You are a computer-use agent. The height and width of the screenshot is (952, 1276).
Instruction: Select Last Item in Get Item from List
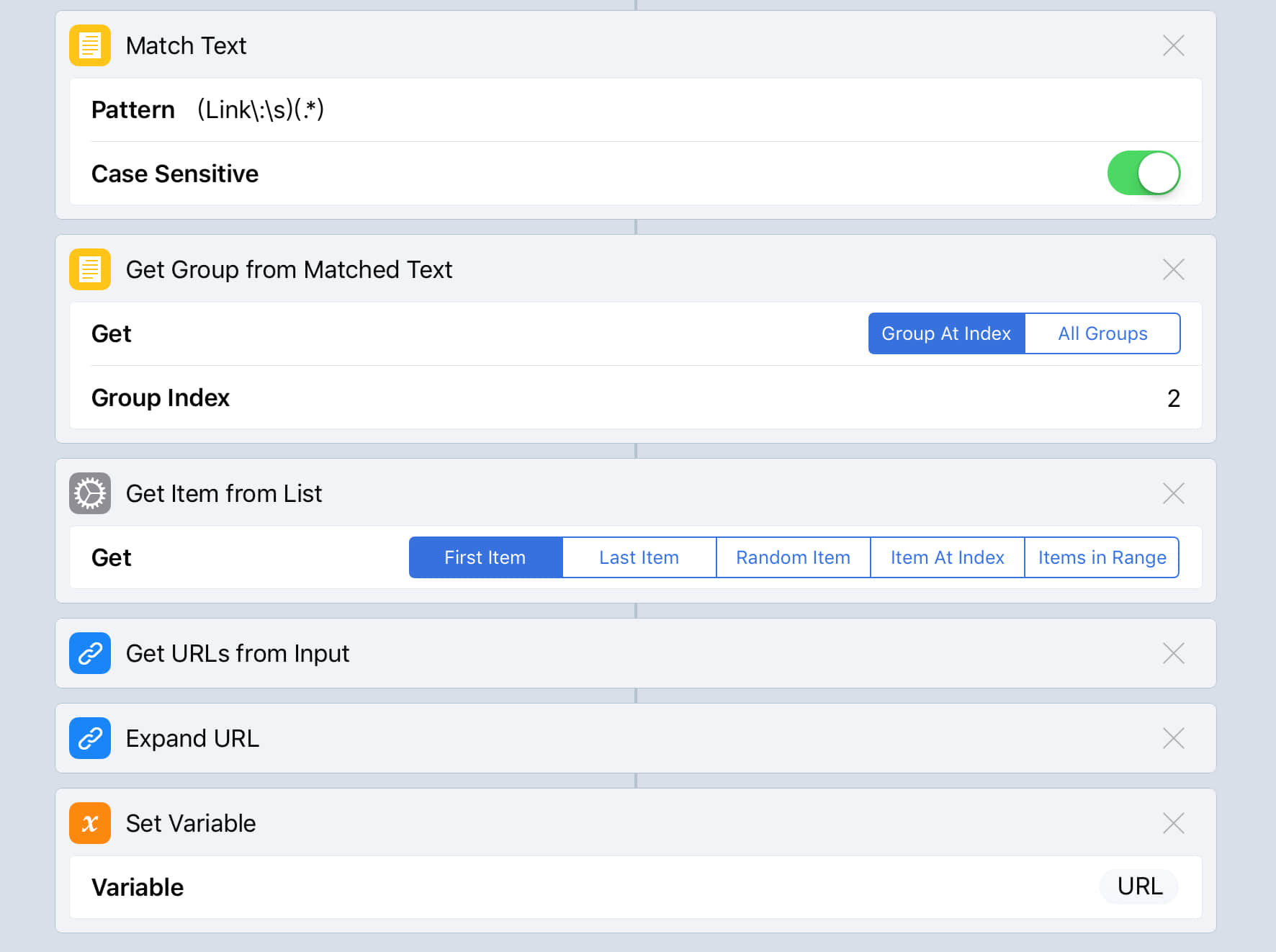(x=639, y=557)
